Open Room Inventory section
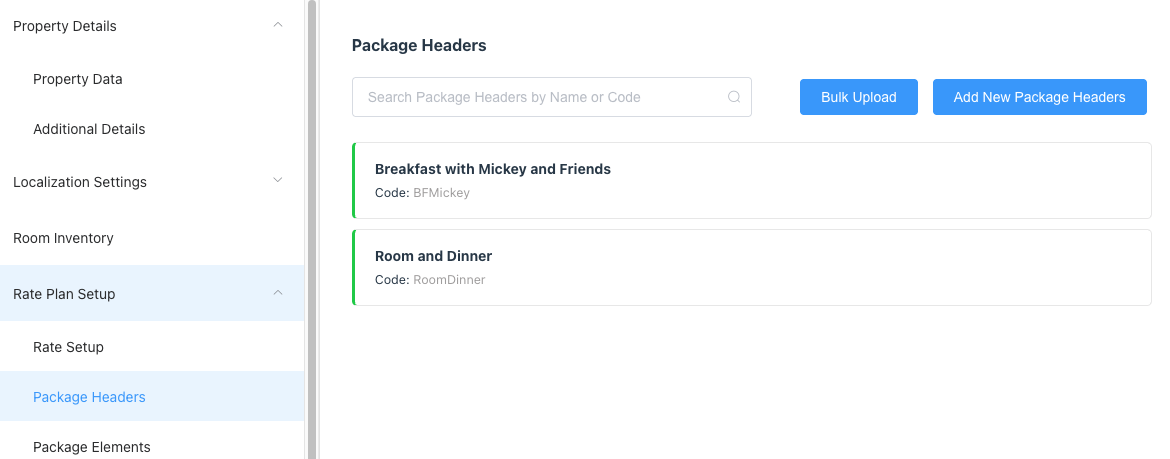This screenshot has height=459, width=1170. pos(63,238)
